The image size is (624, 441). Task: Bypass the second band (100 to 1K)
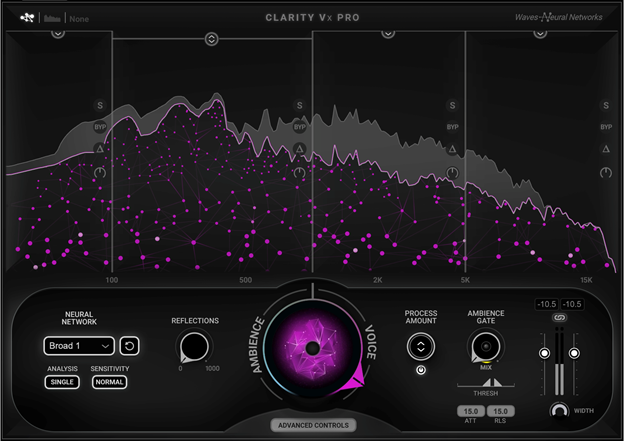(299, 127)
